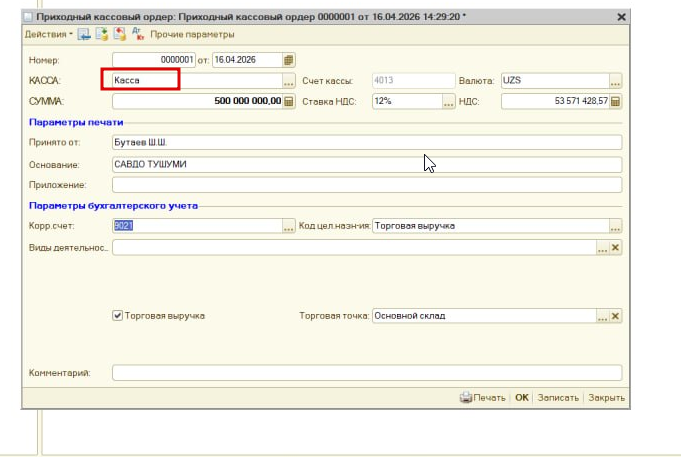This screenshot has height=457, width=681.
Task: Click the НДС amount field 53 571 428,57
Action: pos(555,101)
